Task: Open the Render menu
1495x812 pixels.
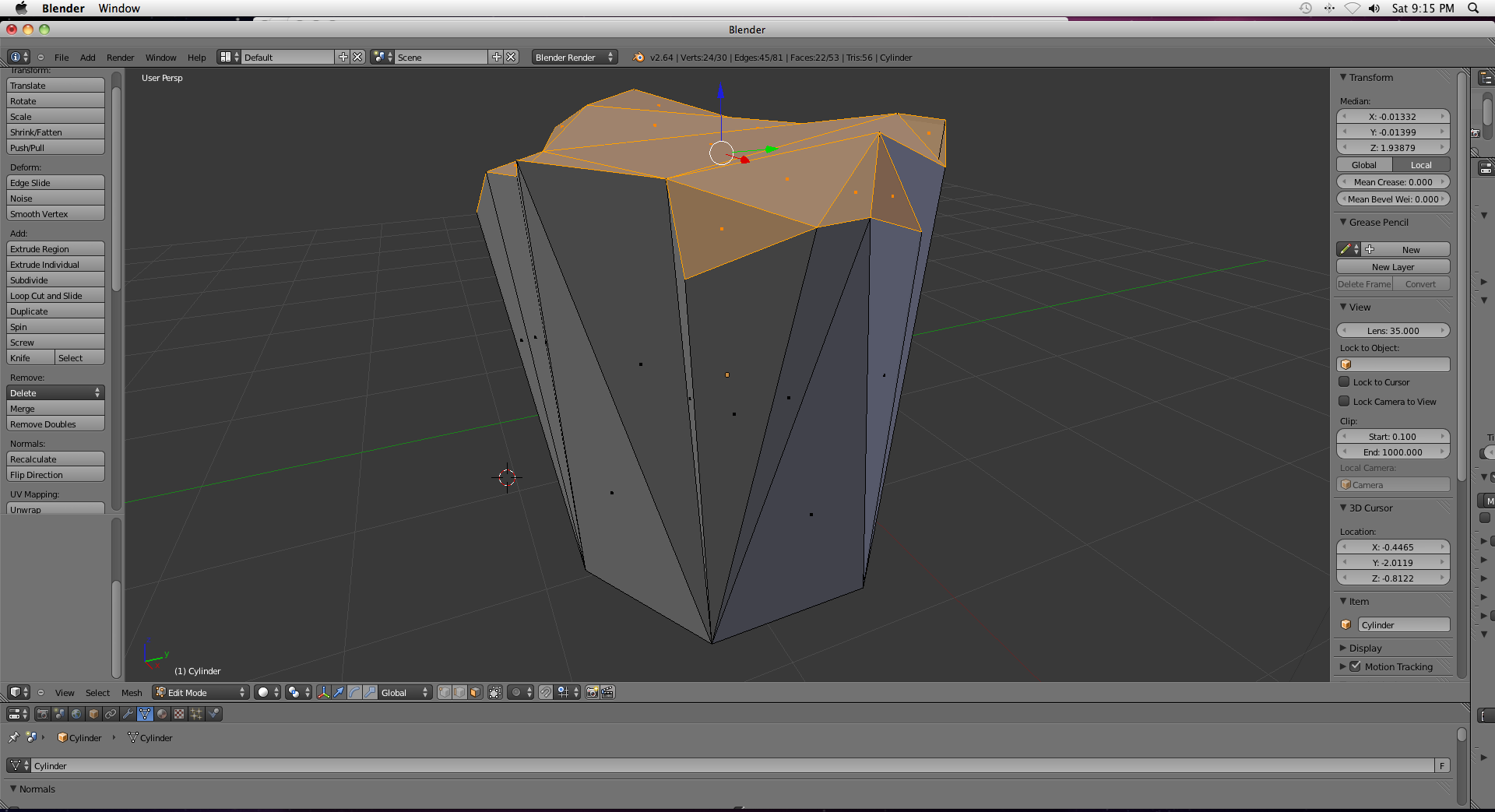Action: tap(121, 57)
